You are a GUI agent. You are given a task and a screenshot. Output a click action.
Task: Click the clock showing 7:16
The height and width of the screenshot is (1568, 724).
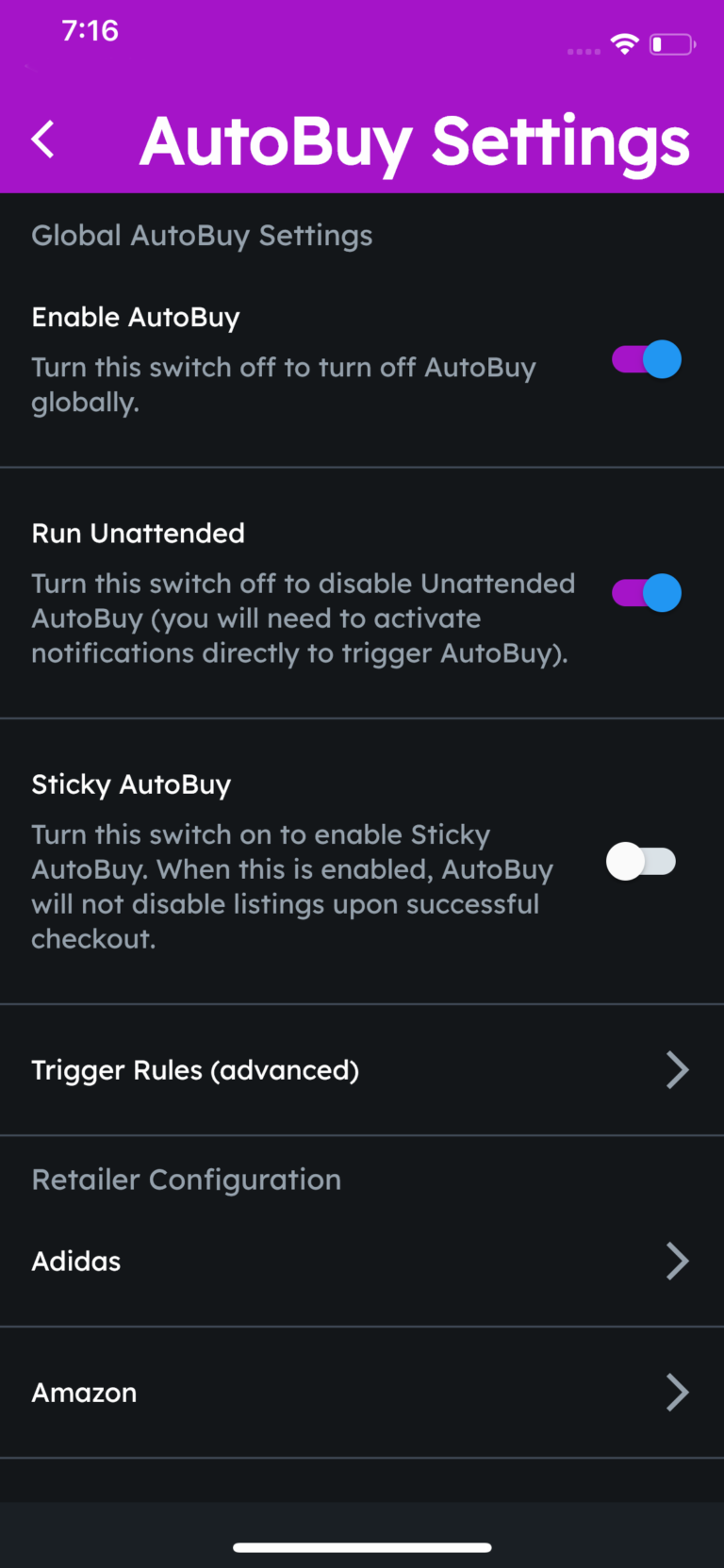[x=90, y=30]
